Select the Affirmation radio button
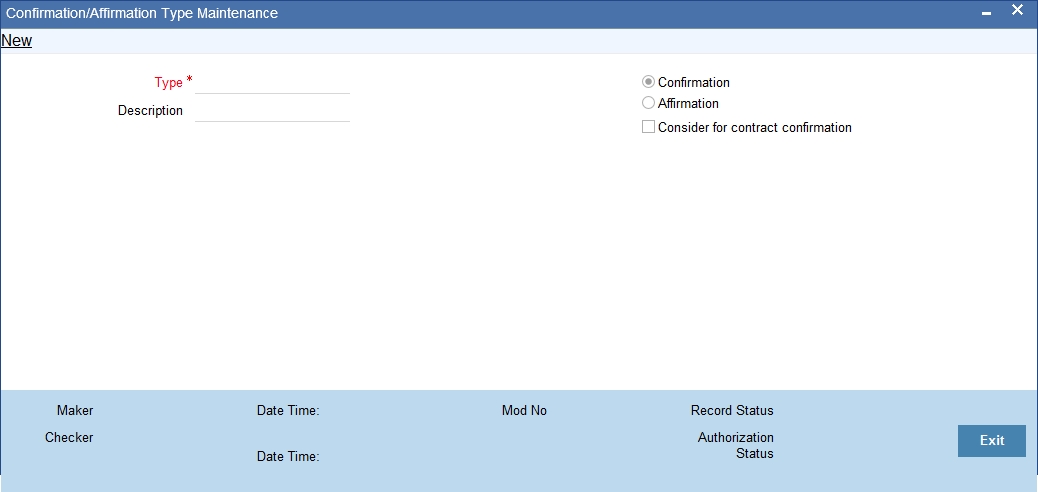The image size is (1038, 492). tap(648, 103)
